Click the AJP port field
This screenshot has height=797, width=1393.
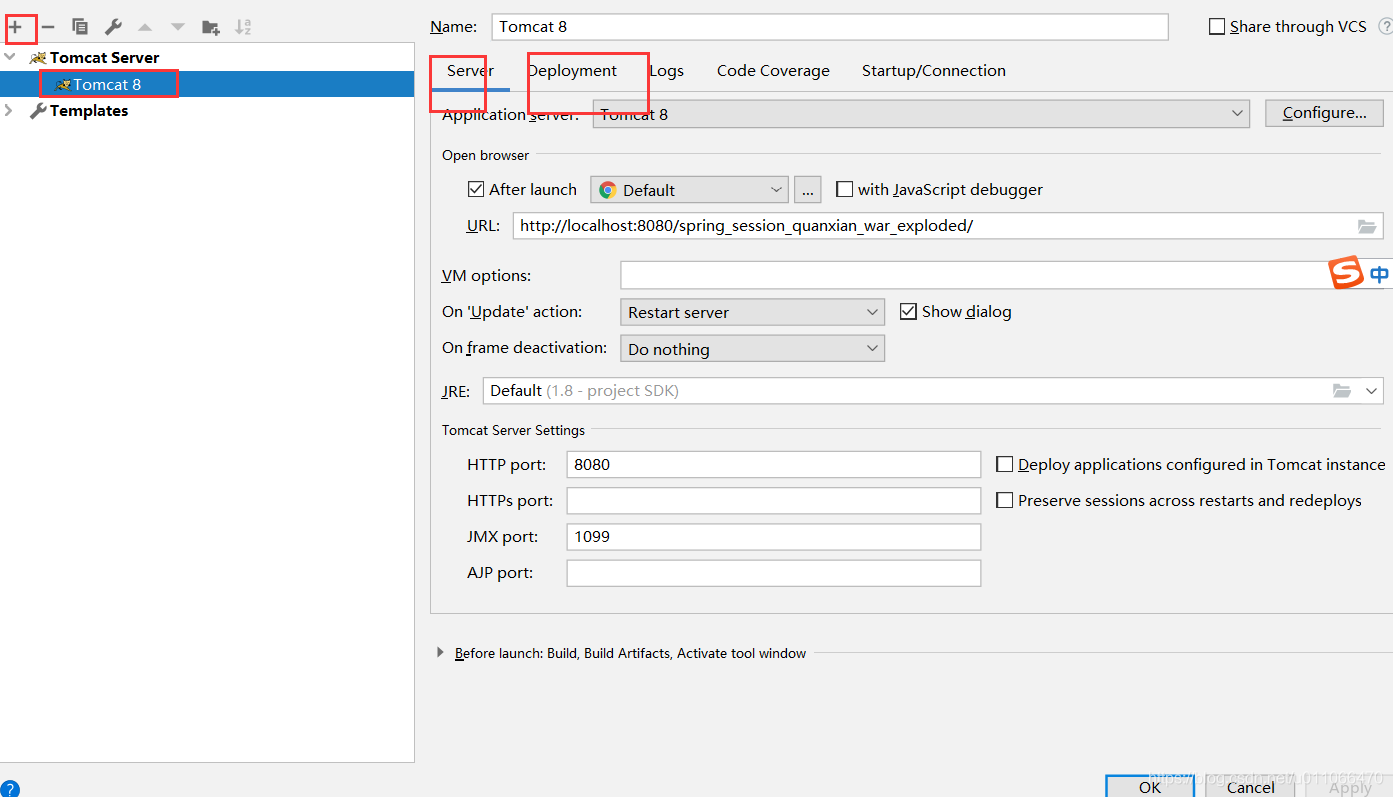point(774,573)
